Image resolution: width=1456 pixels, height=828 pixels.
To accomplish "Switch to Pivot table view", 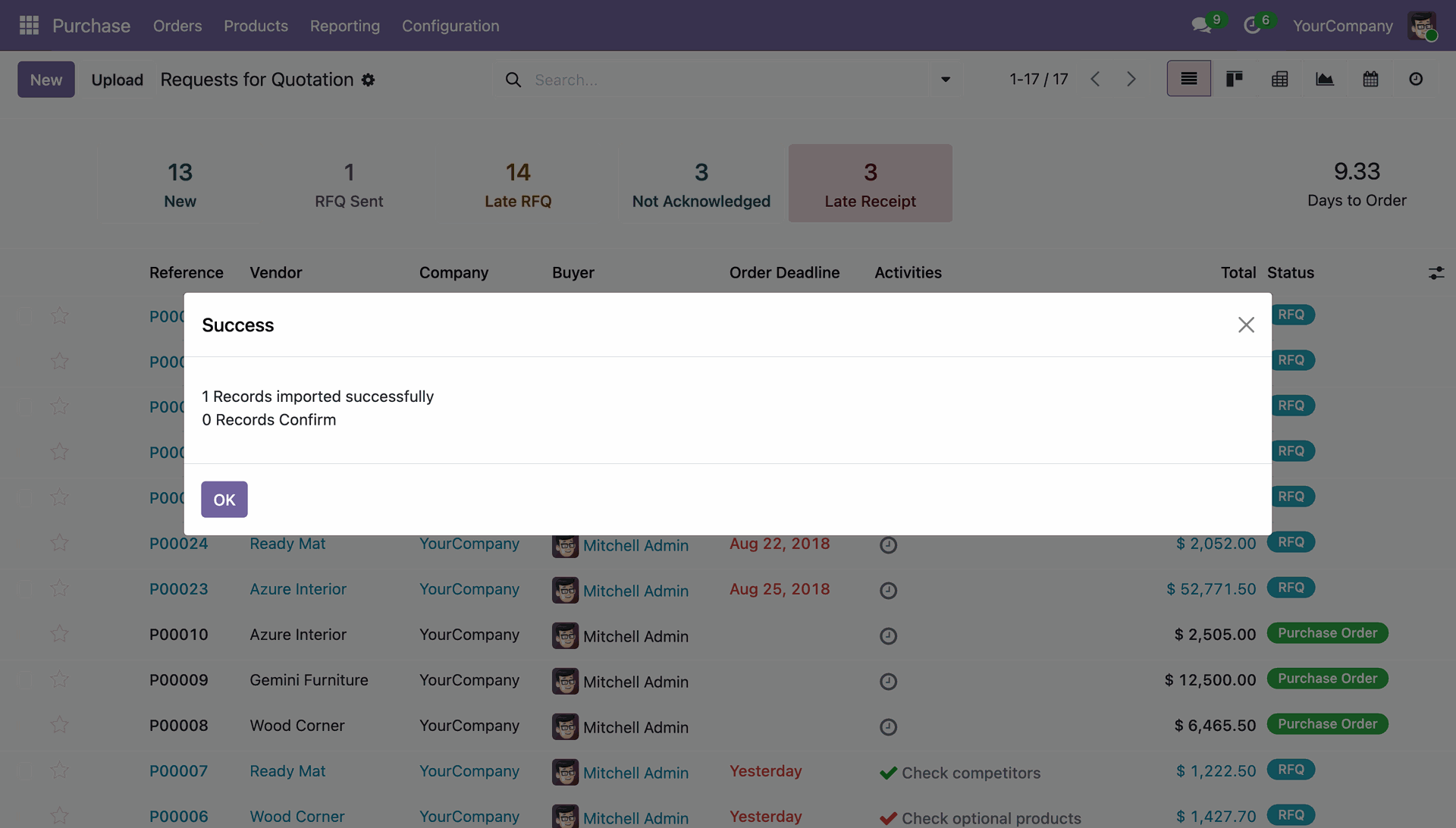I will click(1279, 79).
